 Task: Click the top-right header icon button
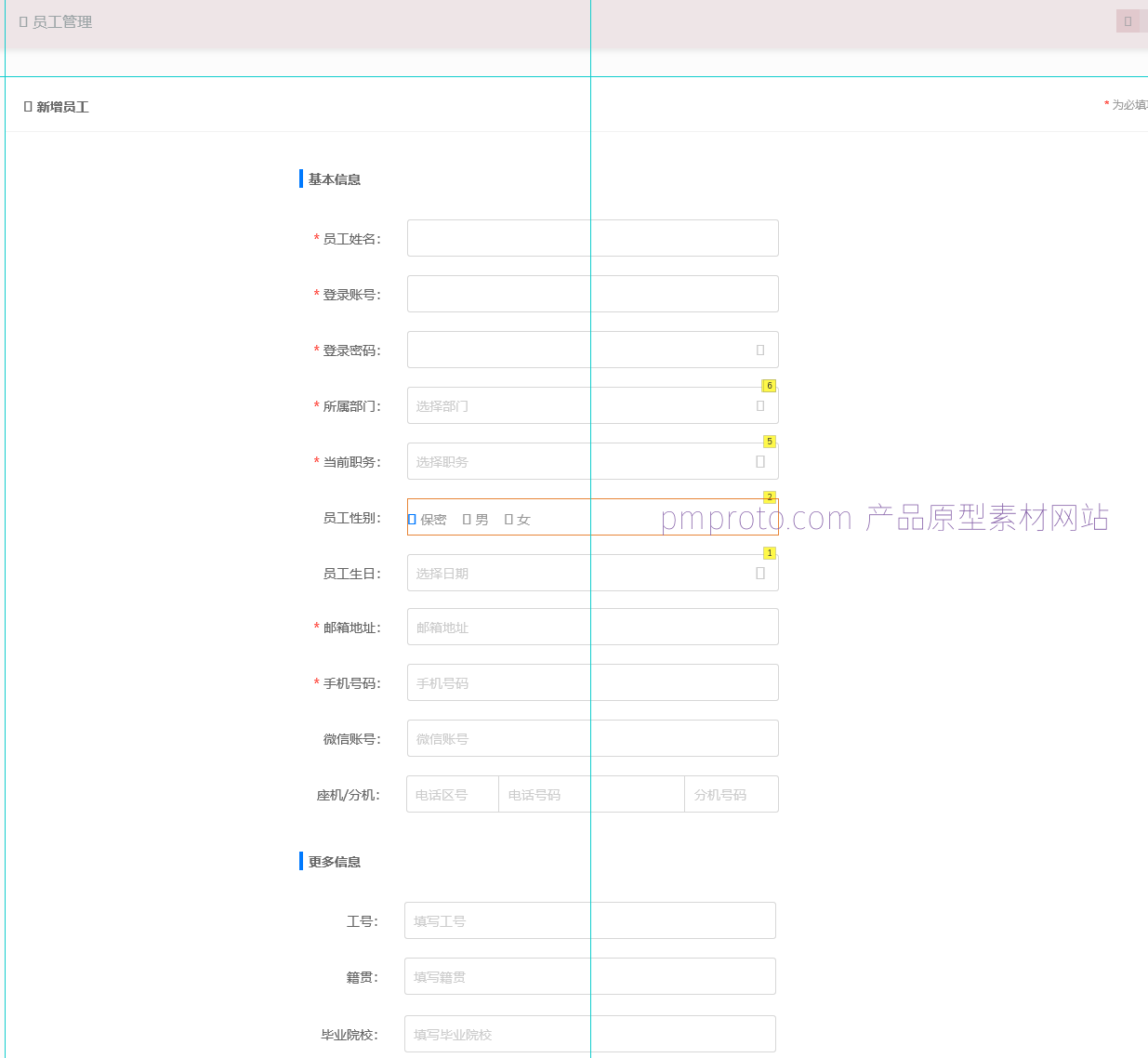pyautogui.click(x=1128, y=21)
